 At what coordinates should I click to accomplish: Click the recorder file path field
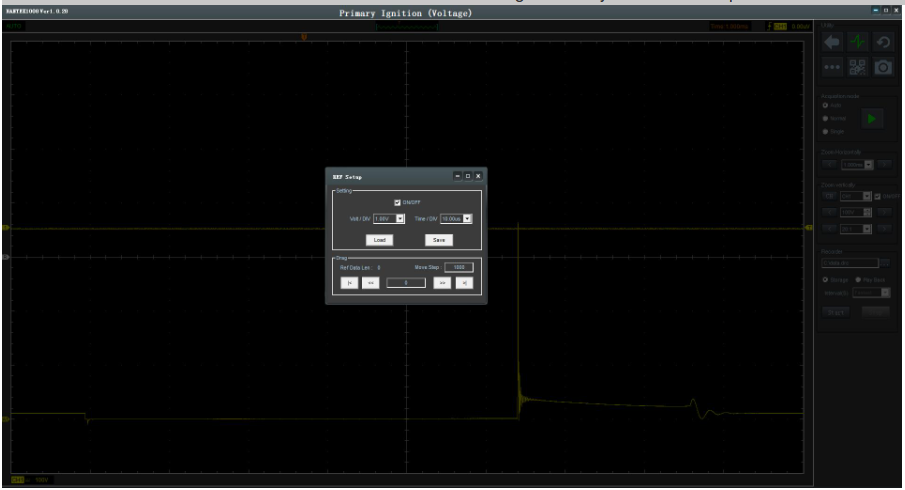[850, 263]
